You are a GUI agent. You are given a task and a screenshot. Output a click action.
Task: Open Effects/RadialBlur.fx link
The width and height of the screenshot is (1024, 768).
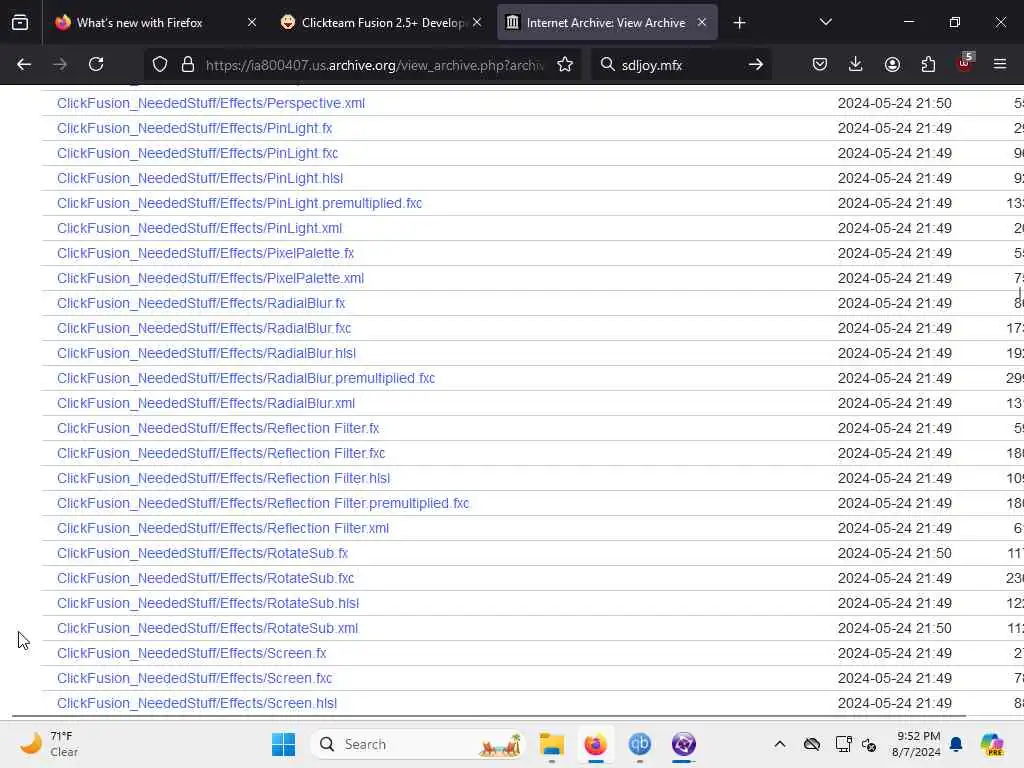200,303
